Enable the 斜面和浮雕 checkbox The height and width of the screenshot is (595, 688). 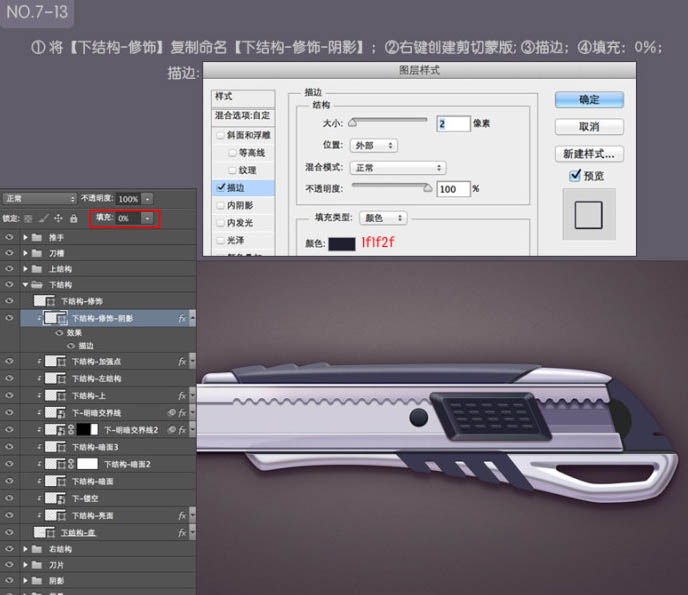pyautogui.click(x=220, y=135)
